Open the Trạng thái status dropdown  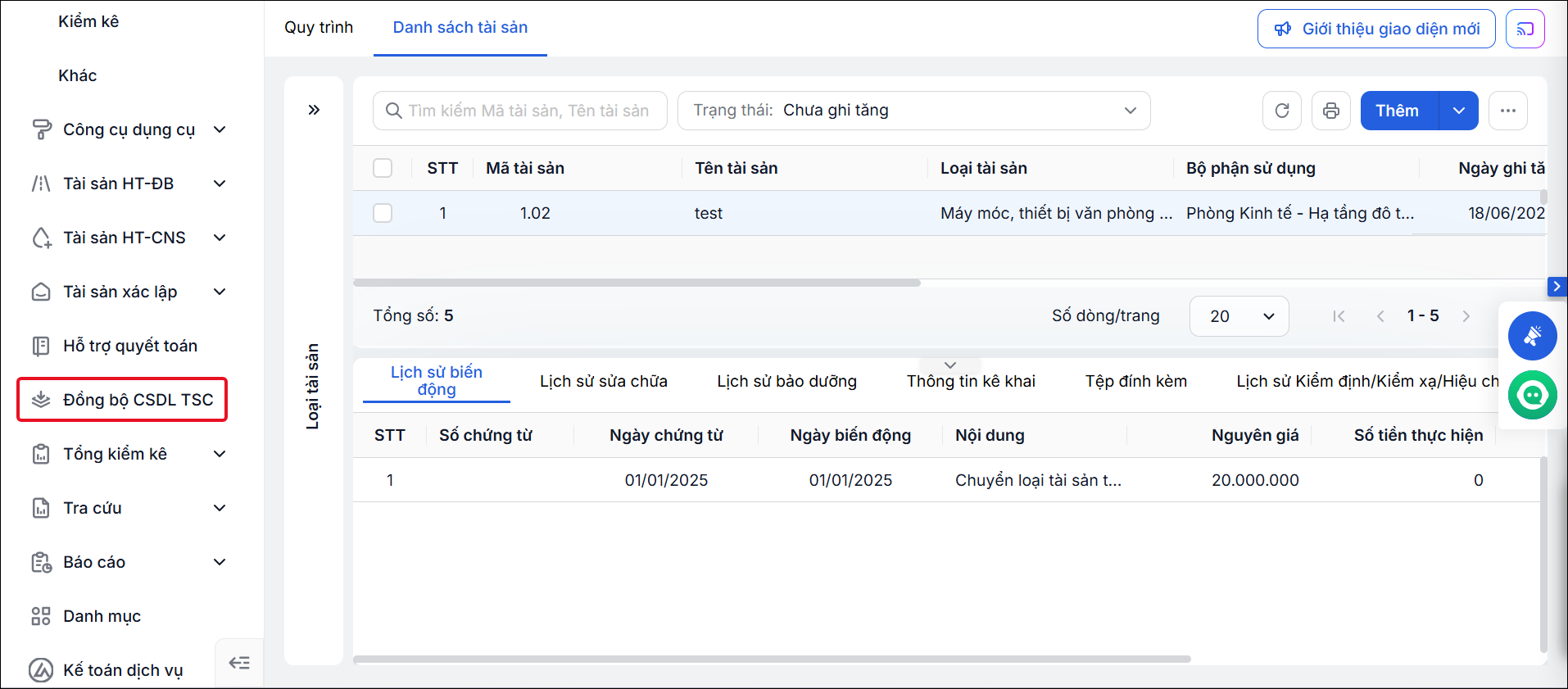point(913,111)
